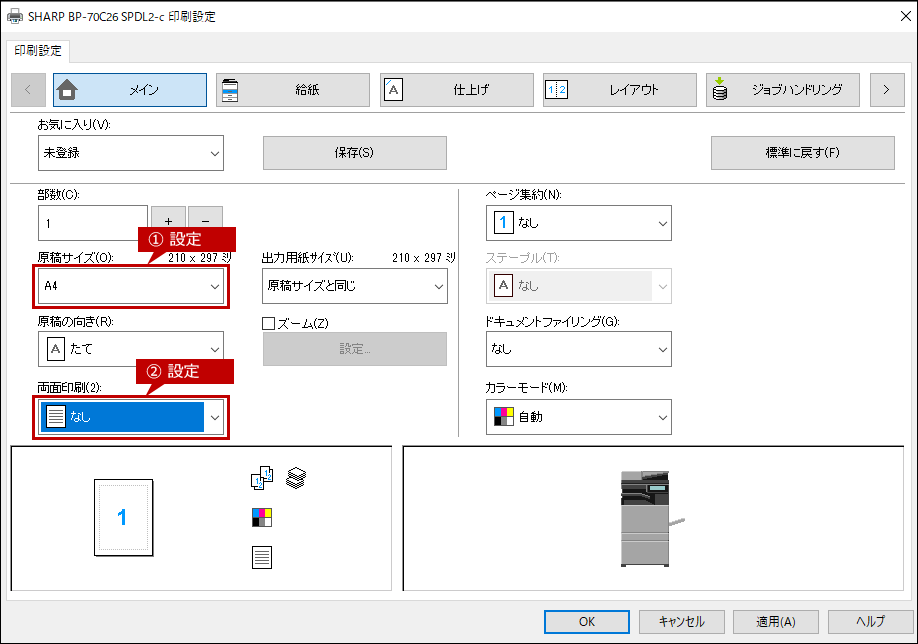
Task: Open the 両面印刷 dropdown set to なし
Action: point(131,417)
